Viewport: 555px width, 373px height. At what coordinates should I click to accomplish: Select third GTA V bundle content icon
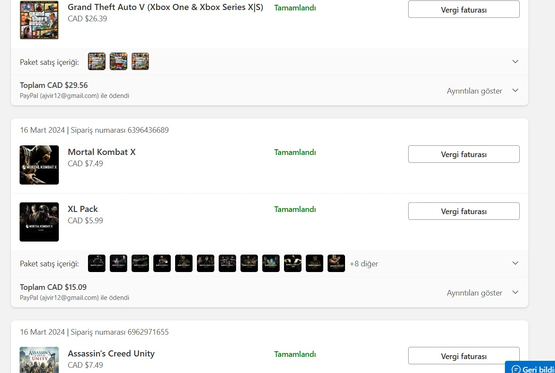coord(140,61)
